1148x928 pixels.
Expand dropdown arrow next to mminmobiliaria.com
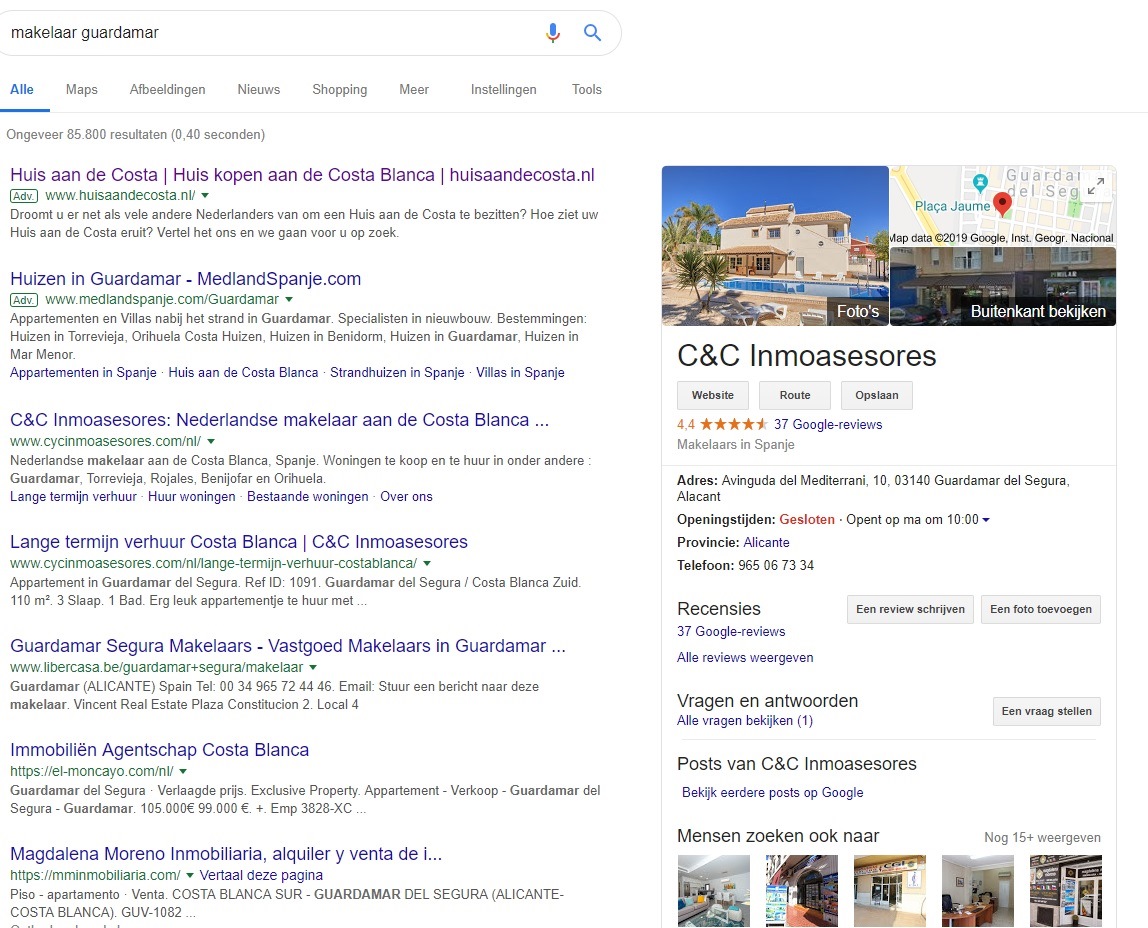pos(190,875)
